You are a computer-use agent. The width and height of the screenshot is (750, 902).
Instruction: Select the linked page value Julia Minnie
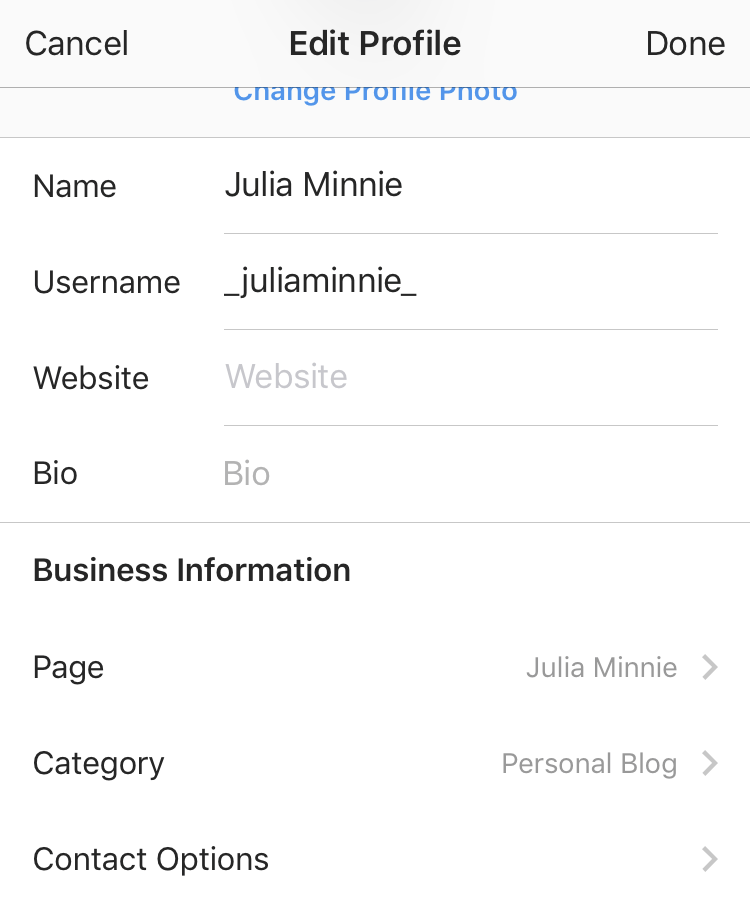click(x=601, y=668)
